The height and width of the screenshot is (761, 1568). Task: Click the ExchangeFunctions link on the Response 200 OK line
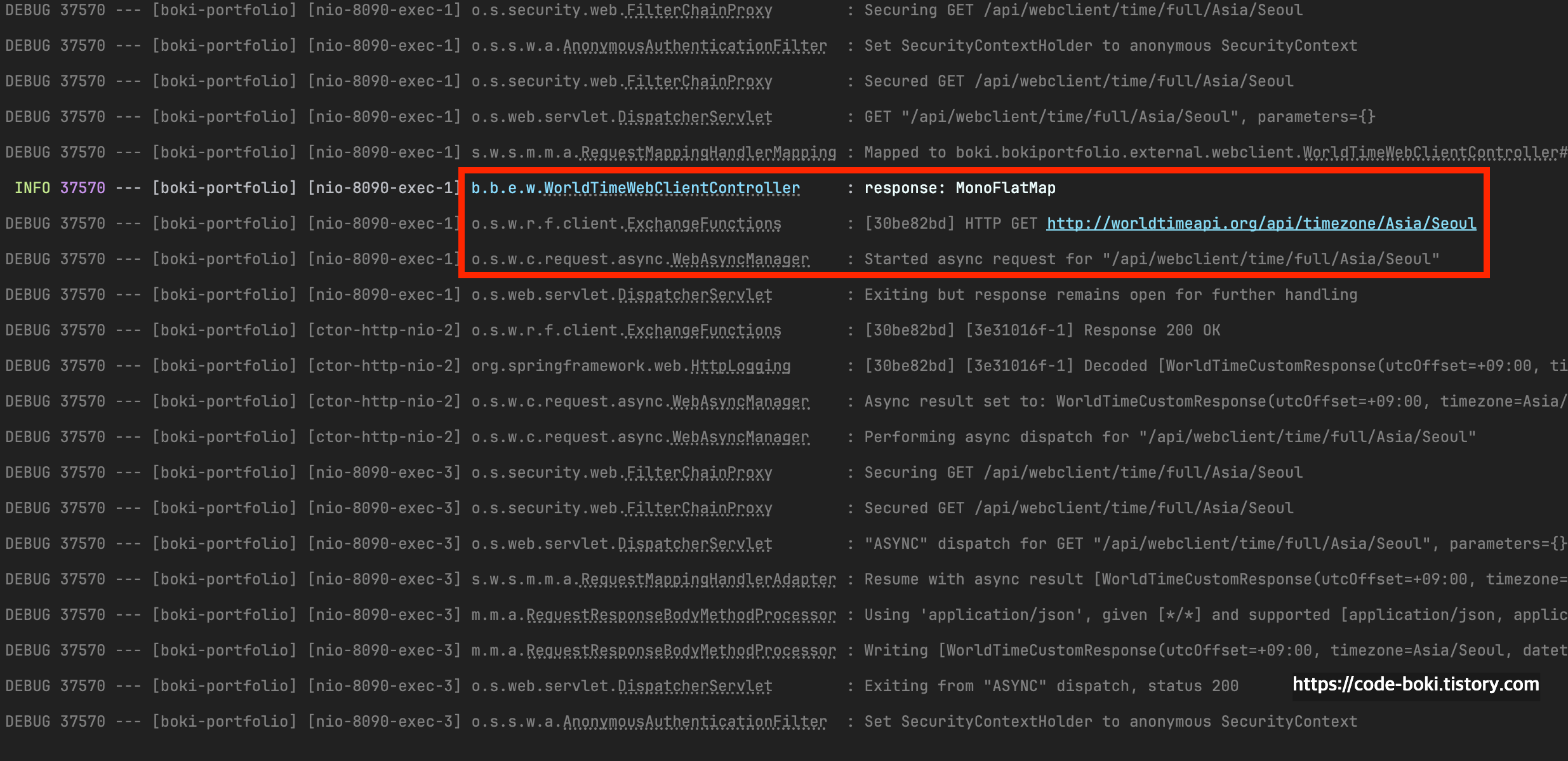tap(703, 330)
